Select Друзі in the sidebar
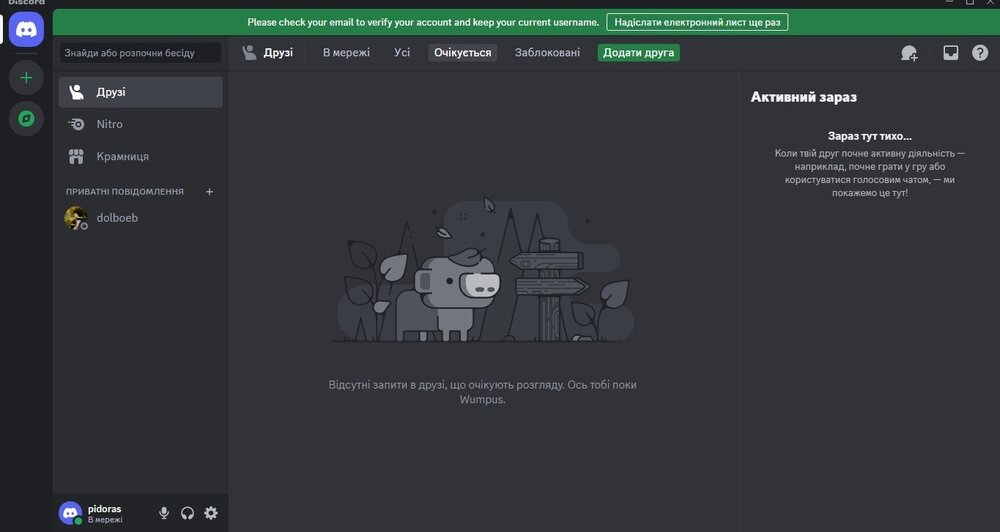The width and height of the screenshot is (1000, 532). 140,92
